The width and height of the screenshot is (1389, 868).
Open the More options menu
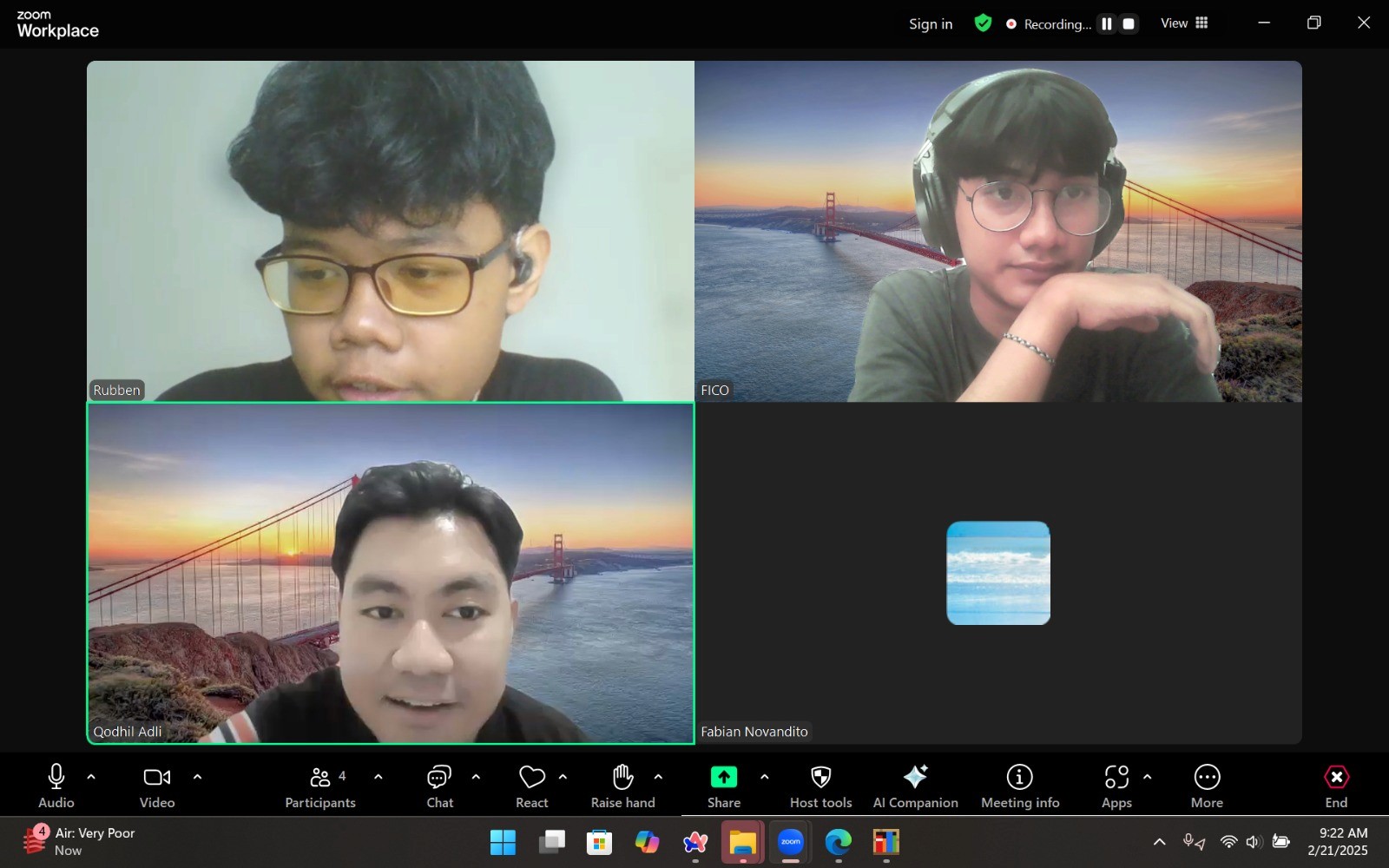point(1207,786)
